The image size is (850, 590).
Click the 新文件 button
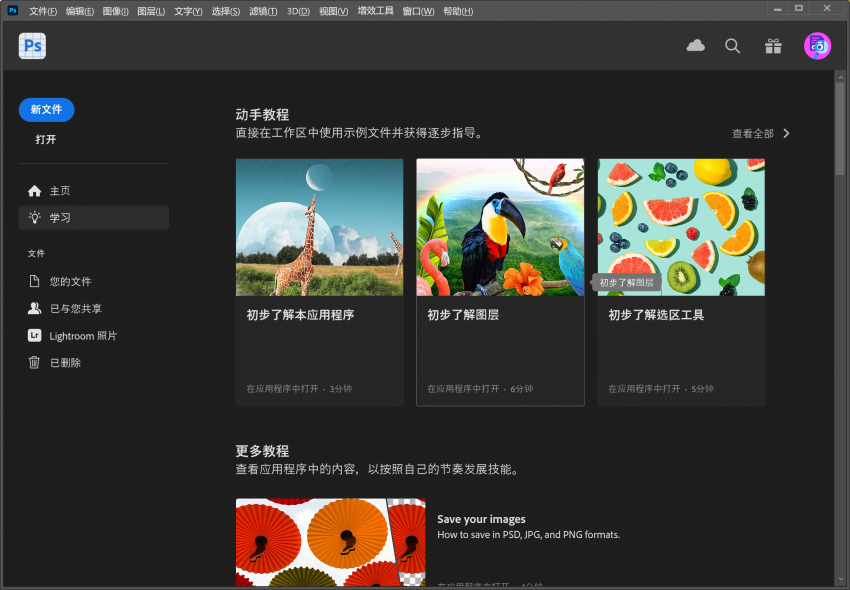(46, 110)
